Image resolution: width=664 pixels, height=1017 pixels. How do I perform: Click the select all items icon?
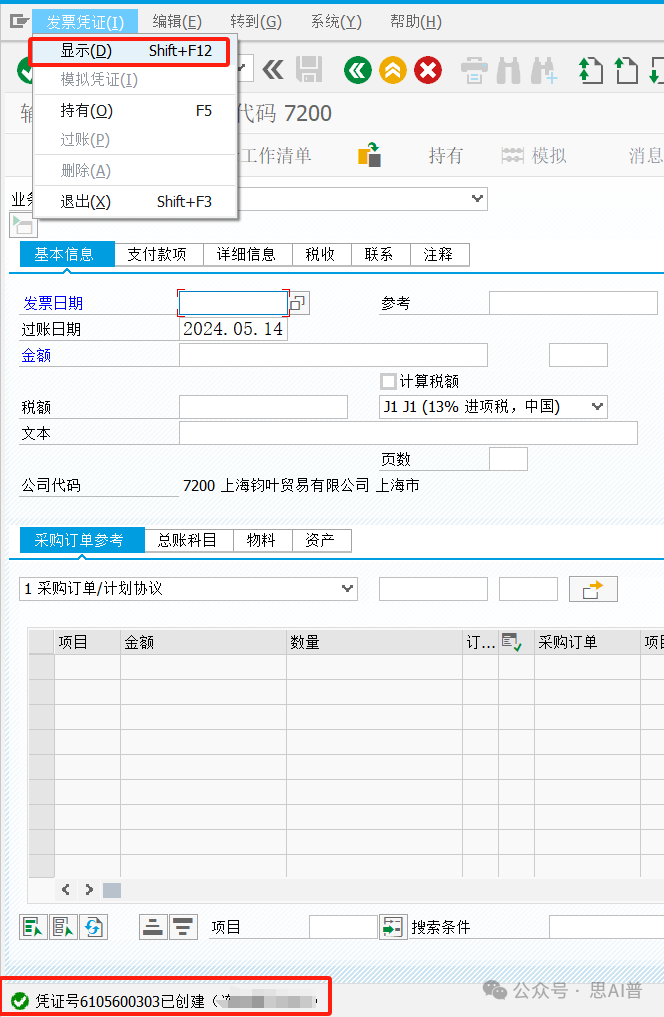click(32, 927)
